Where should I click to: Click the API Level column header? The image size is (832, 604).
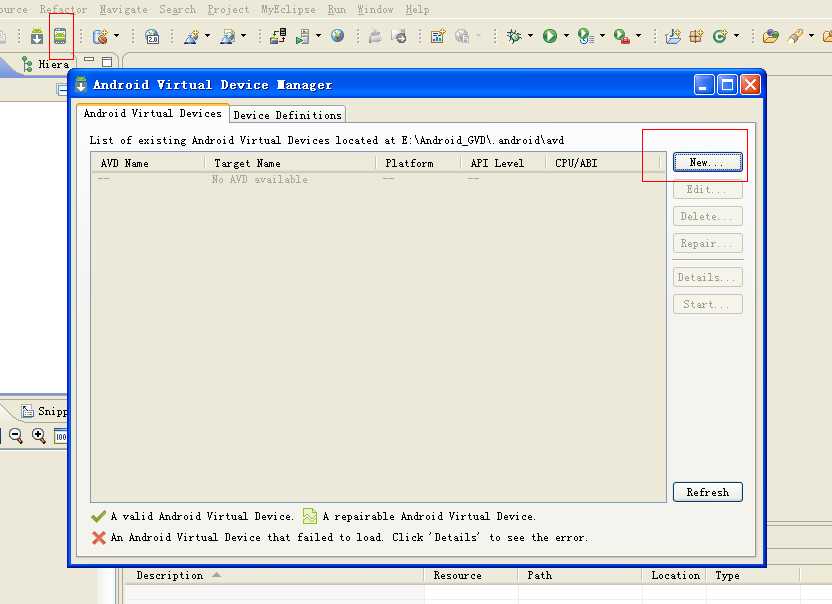[503, 163]
